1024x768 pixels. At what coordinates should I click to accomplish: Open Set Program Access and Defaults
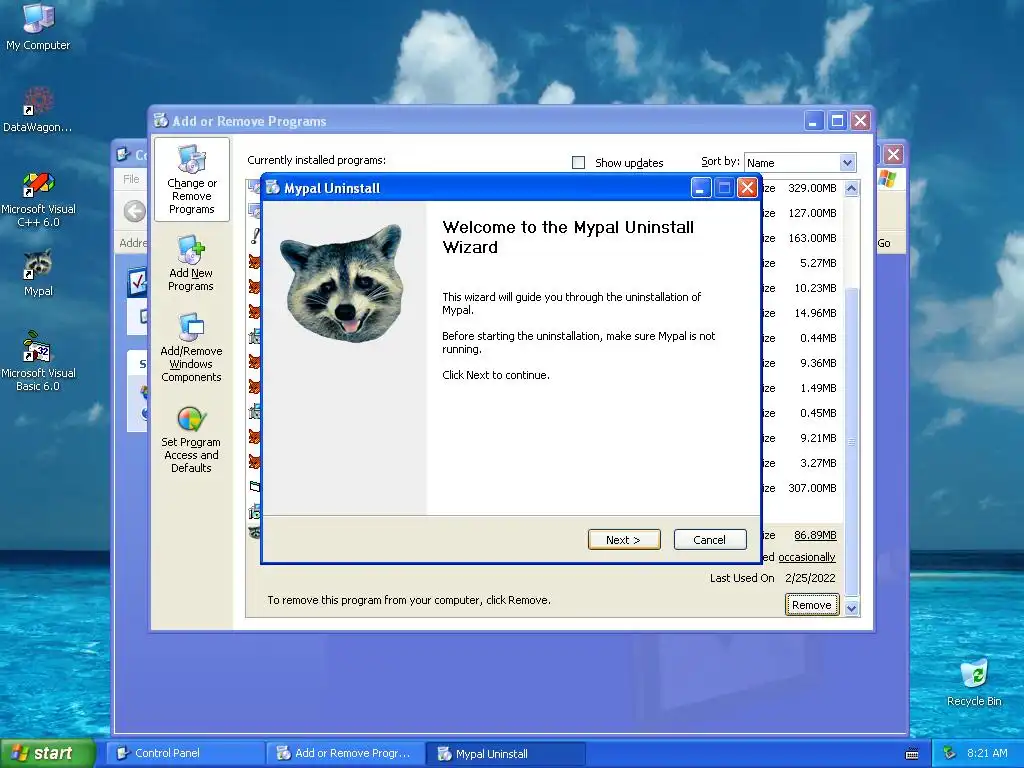click(x=191, y=439)
